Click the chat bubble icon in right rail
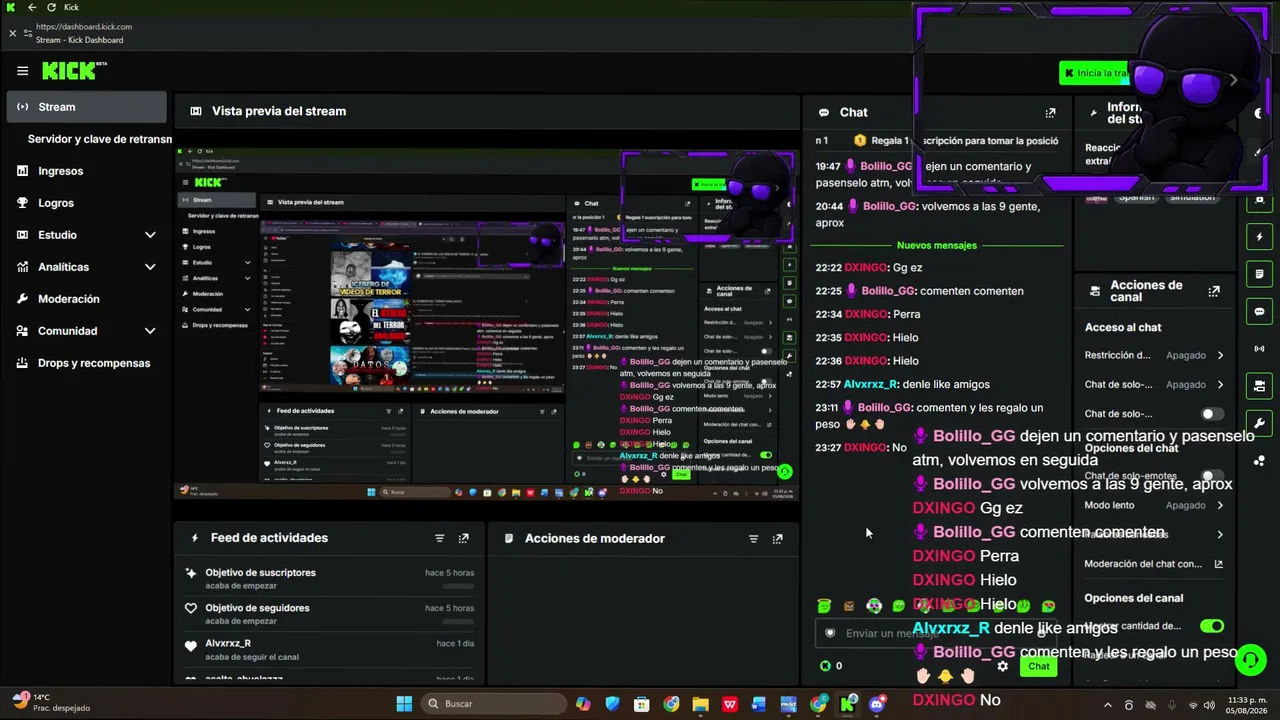This screenshot has height=720, width=1280. pos(1259,311)
